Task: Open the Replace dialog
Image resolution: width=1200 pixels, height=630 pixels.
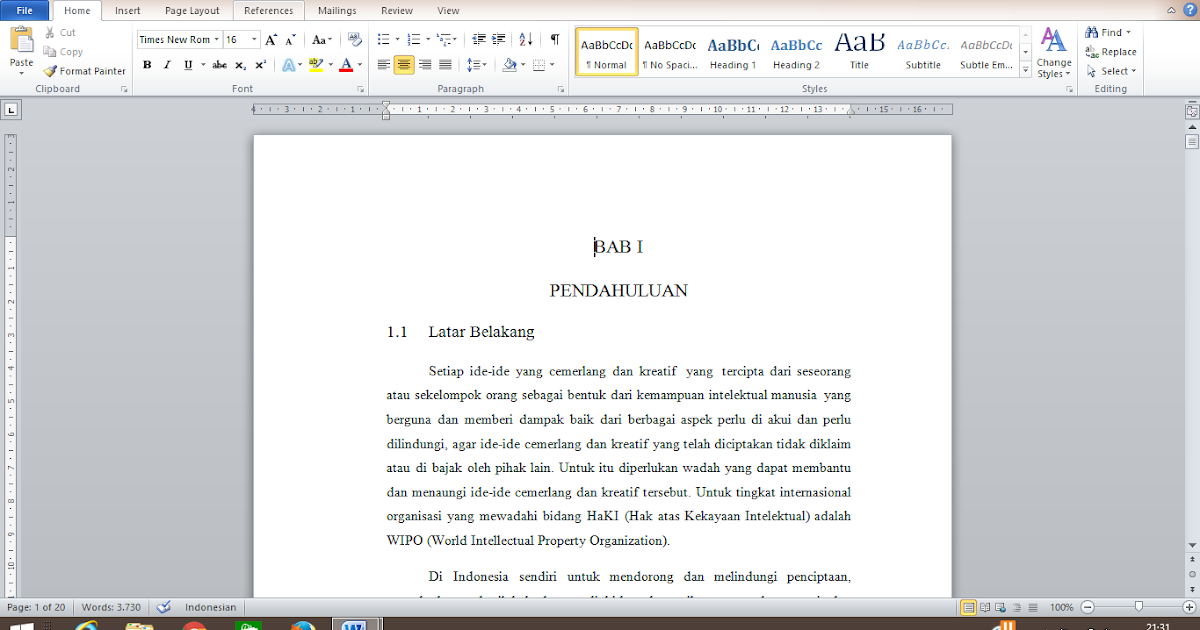Action: (x=1110, y=51)
